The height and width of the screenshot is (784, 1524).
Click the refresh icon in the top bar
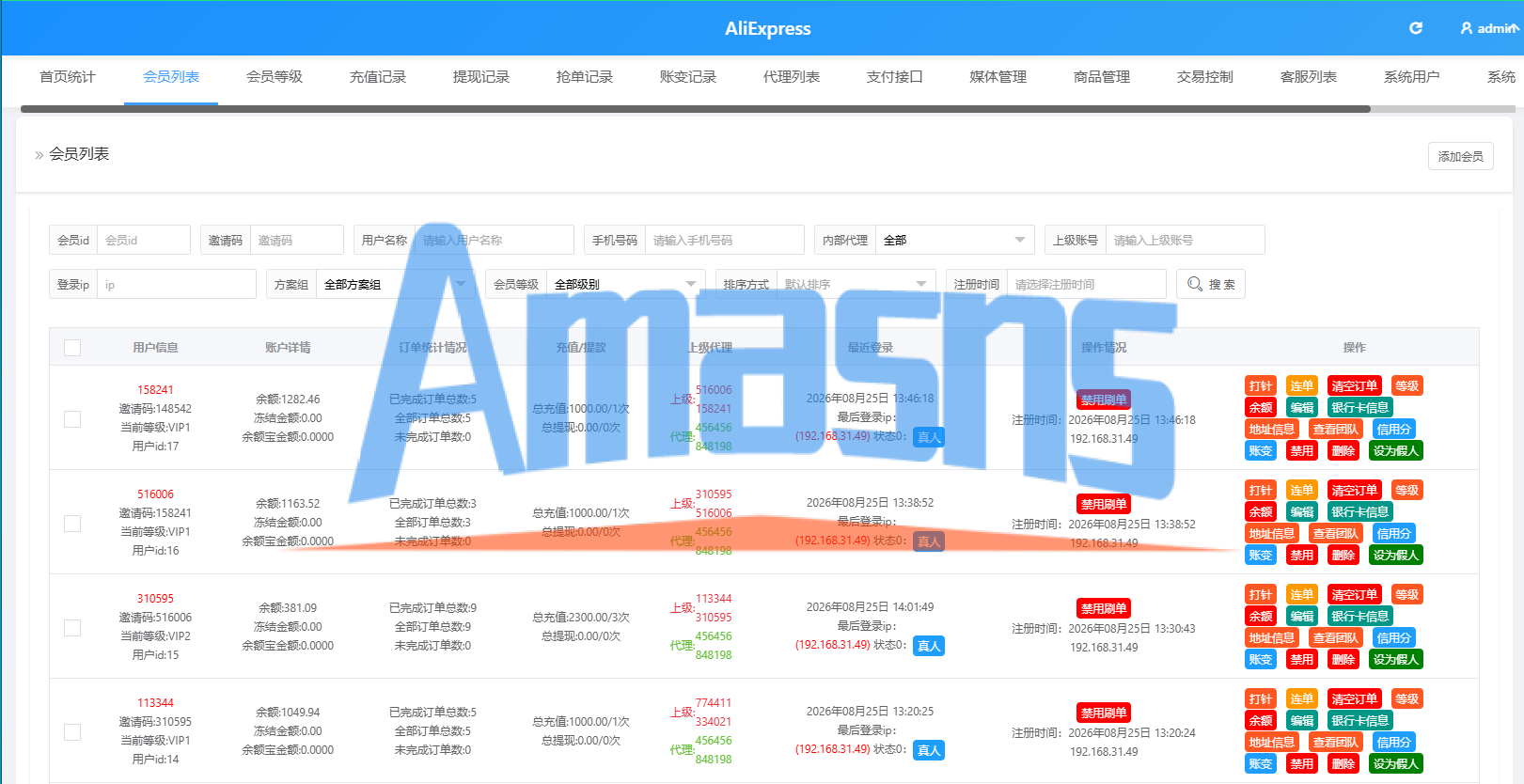(1416, 28)
